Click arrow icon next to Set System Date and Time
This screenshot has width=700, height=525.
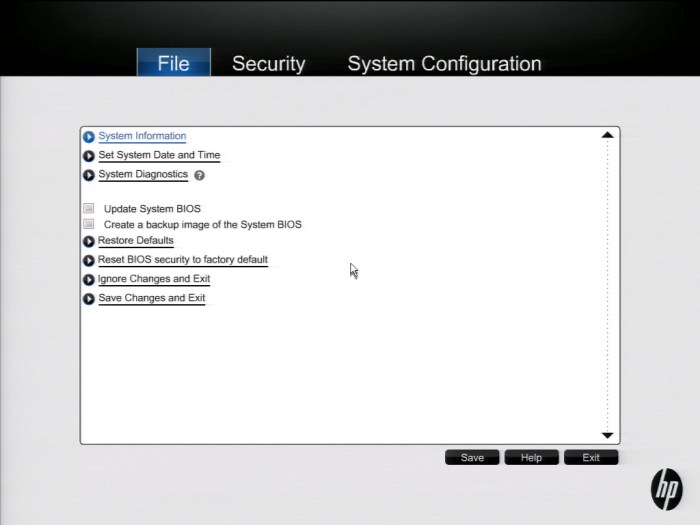pos(89,156)
